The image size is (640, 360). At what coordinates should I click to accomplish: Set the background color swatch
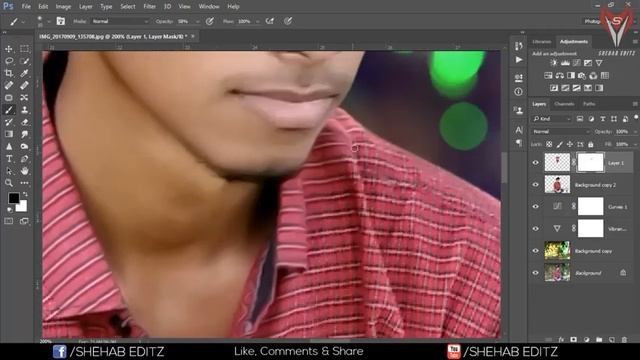(x=22, y=207)
